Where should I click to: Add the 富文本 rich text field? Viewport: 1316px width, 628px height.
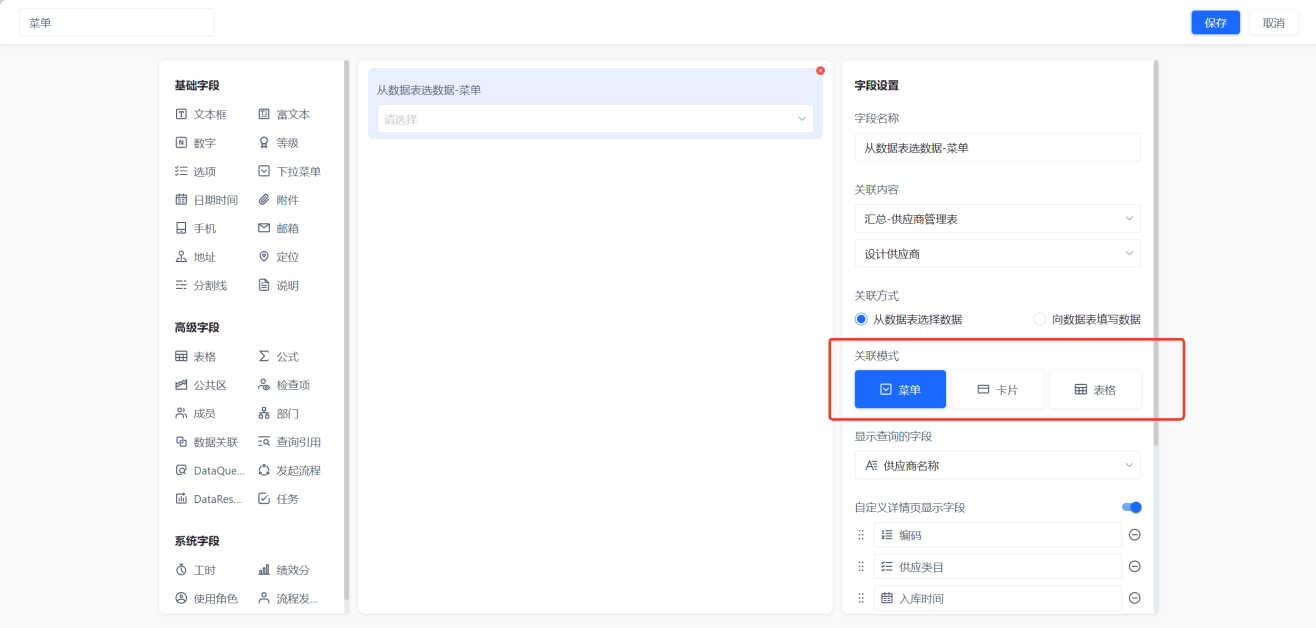[x=284, y=114]
